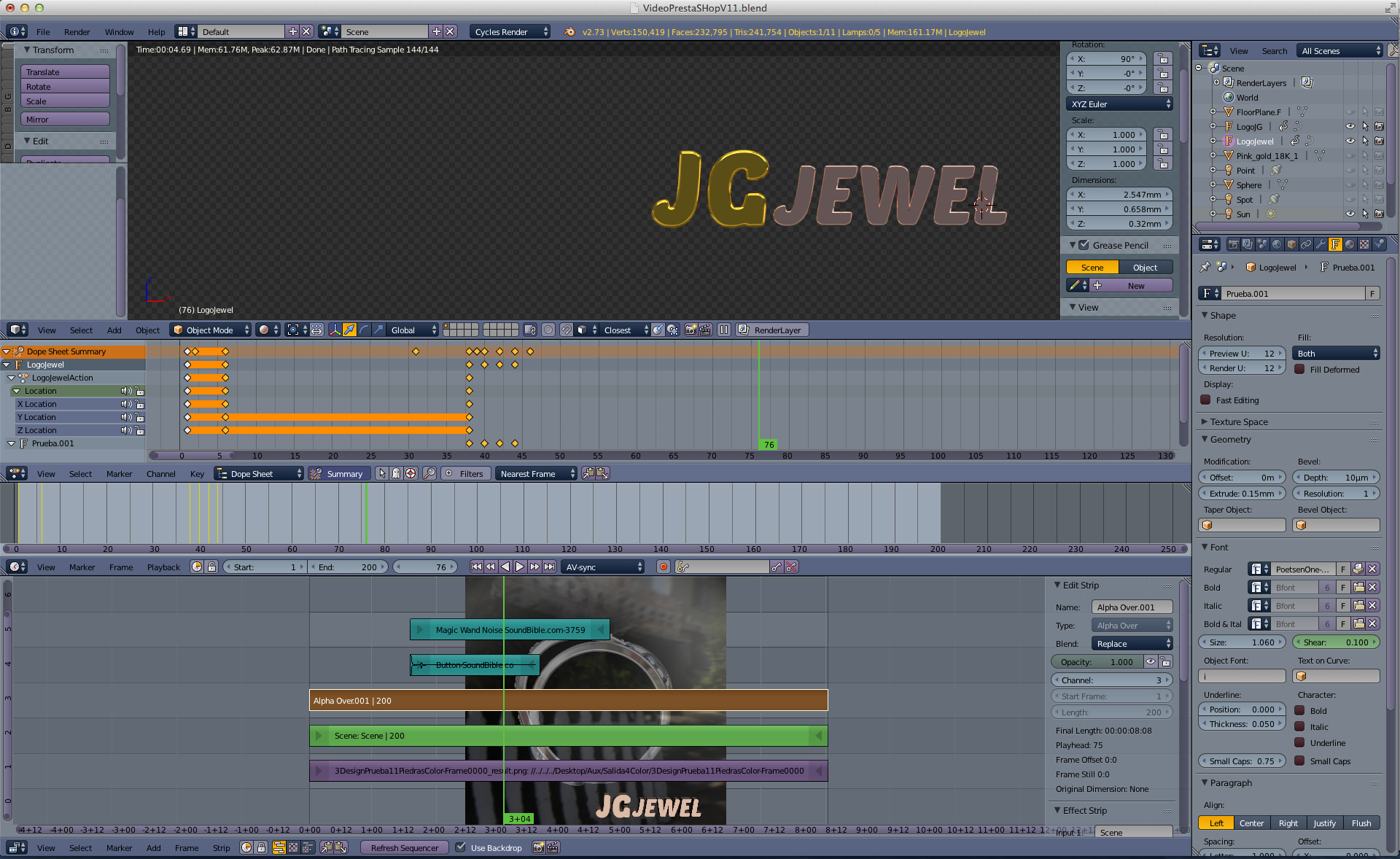
Task: Toggle the Use Backdrop checkbox
Action: point(461,847)
